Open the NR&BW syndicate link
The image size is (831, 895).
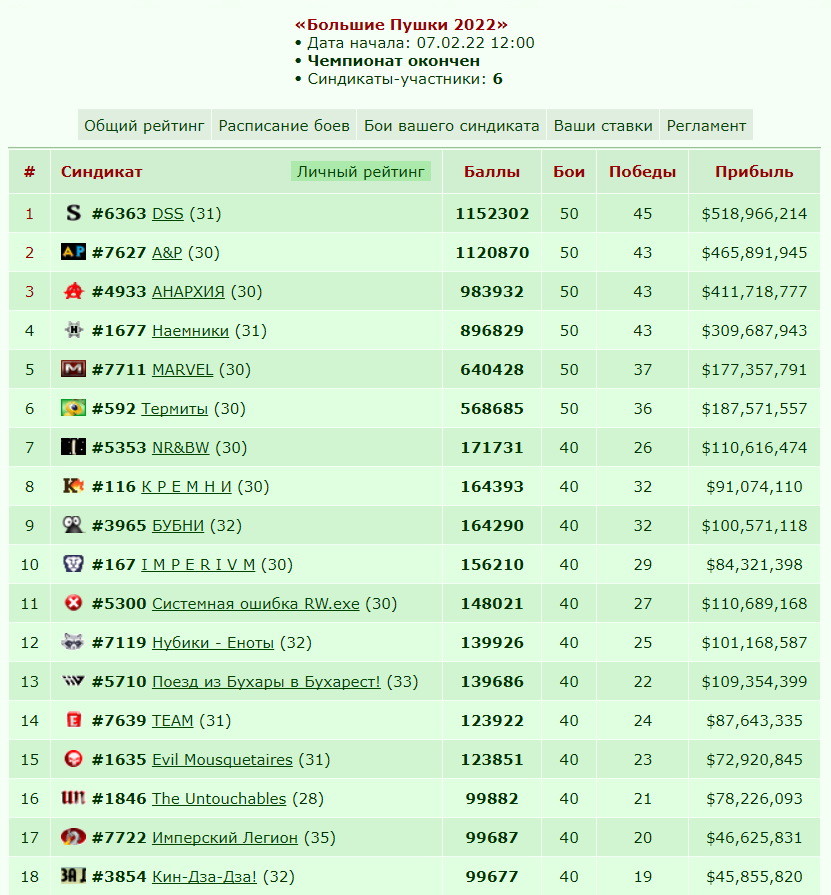click(180, 448)
